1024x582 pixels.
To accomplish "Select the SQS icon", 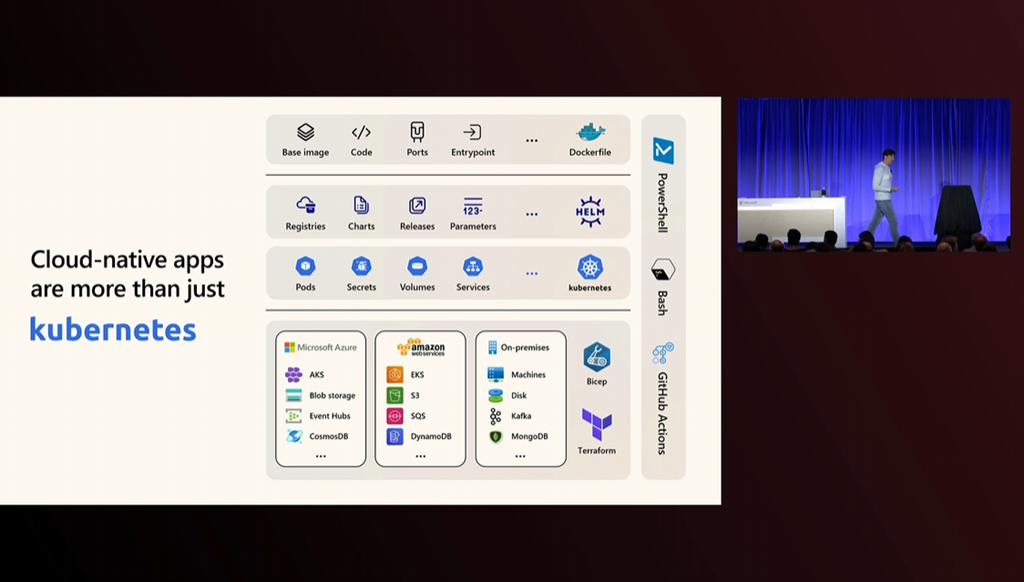I will [394, 415].
